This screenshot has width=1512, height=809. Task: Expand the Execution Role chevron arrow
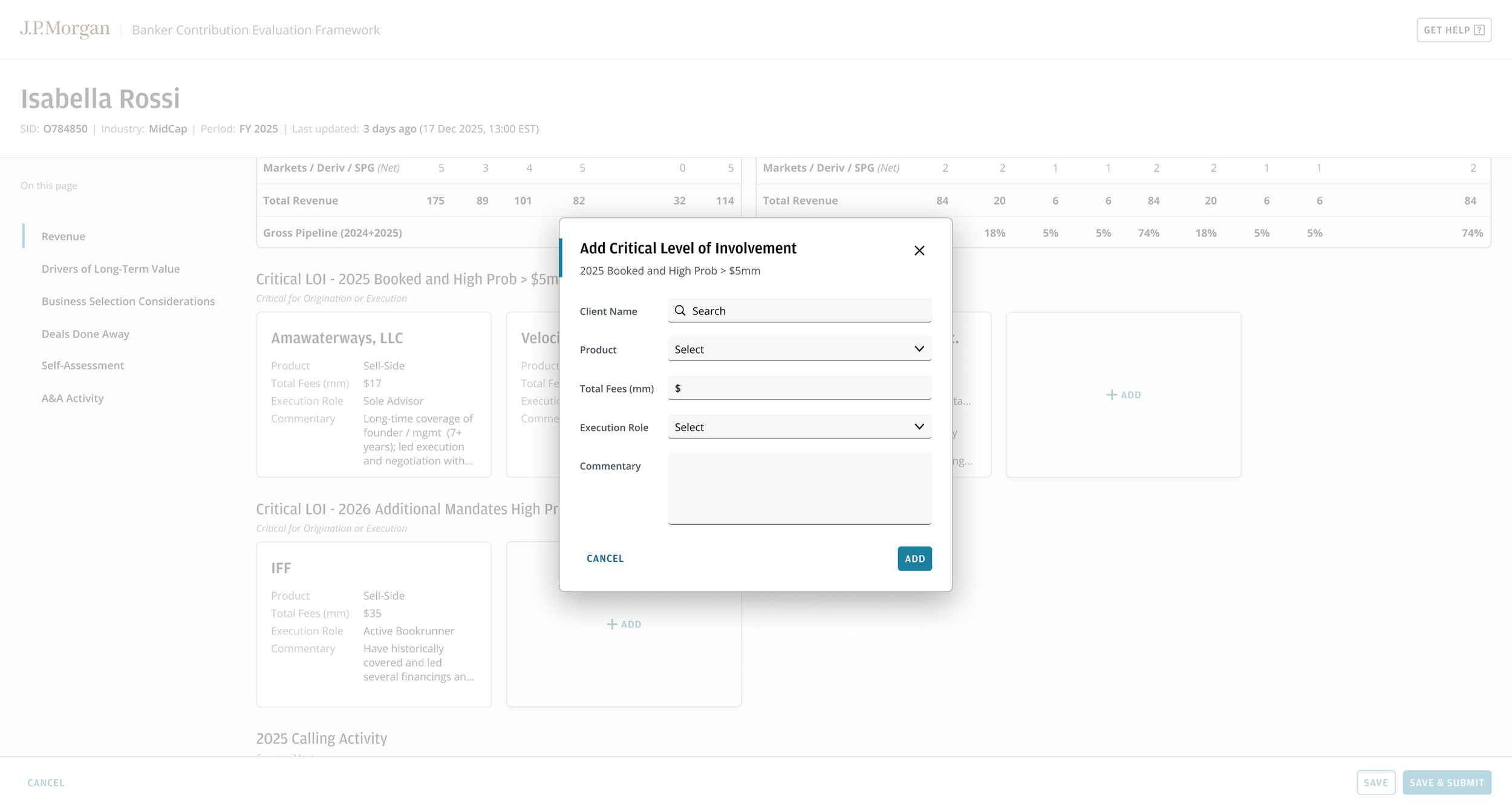[x=919, y=426]
